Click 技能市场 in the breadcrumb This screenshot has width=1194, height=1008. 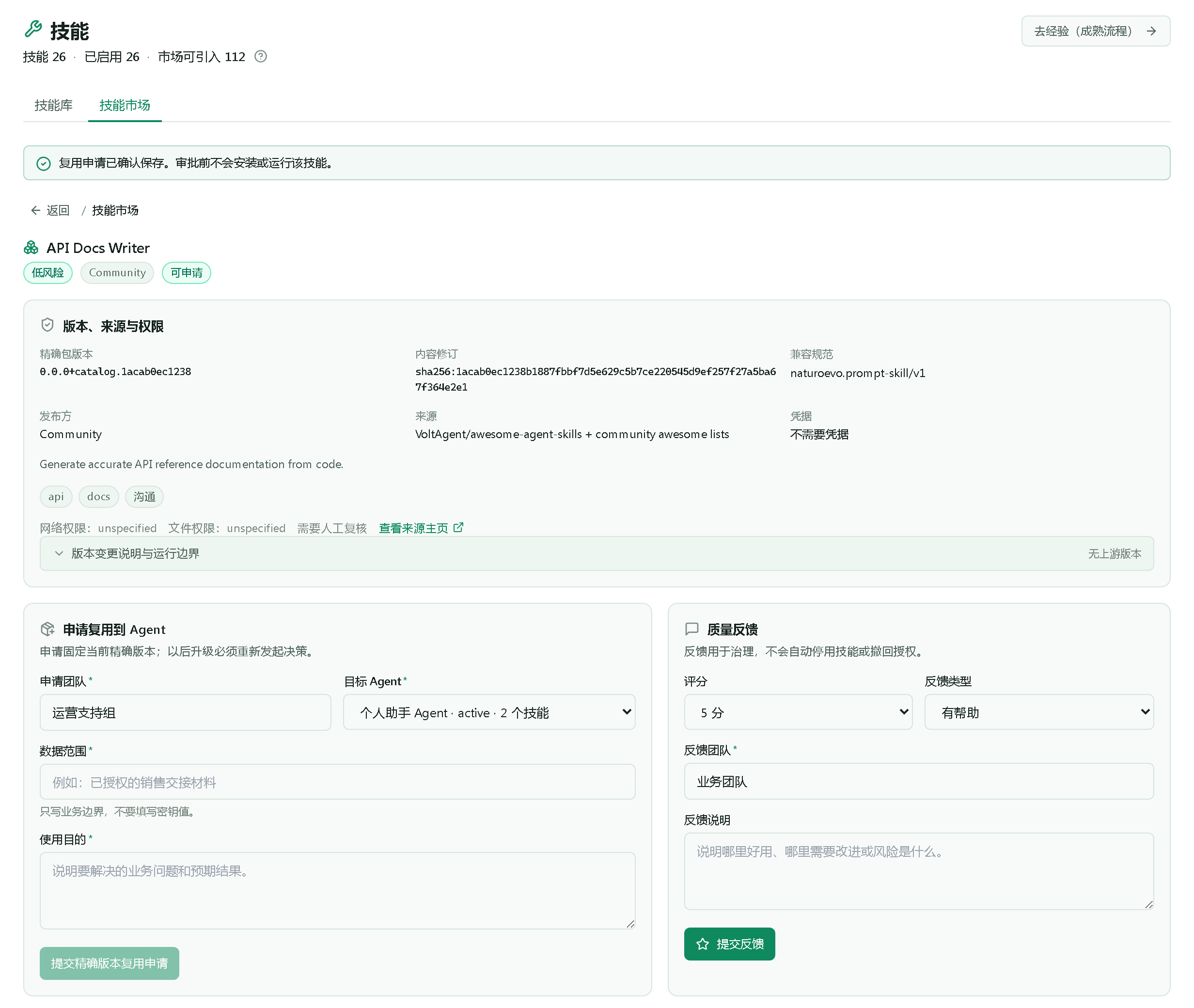(x=115, y=210)
